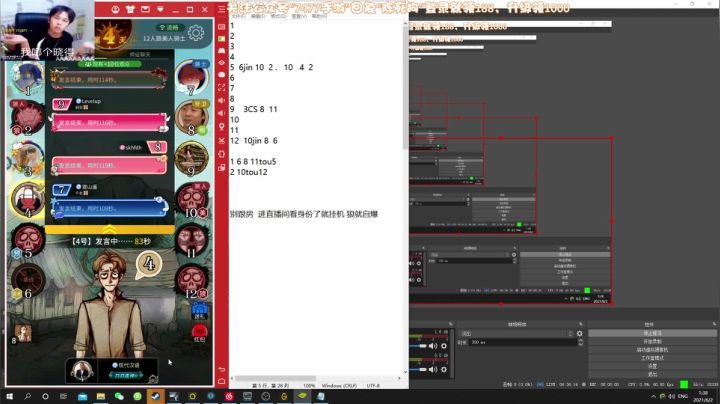
Task: Click fullscreen icon in emulator sidebar
Action: 222,87
